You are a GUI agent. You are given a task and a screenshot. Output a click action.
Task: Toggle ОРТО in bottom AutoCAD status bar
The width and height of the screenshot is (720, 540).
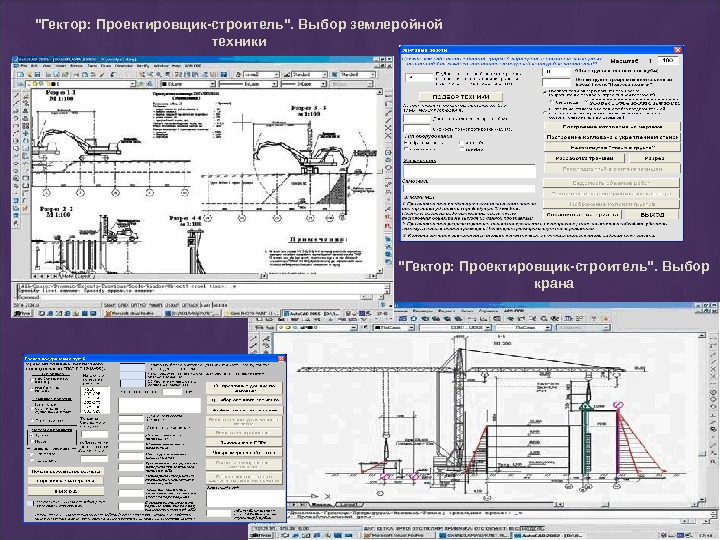point(403,529)
